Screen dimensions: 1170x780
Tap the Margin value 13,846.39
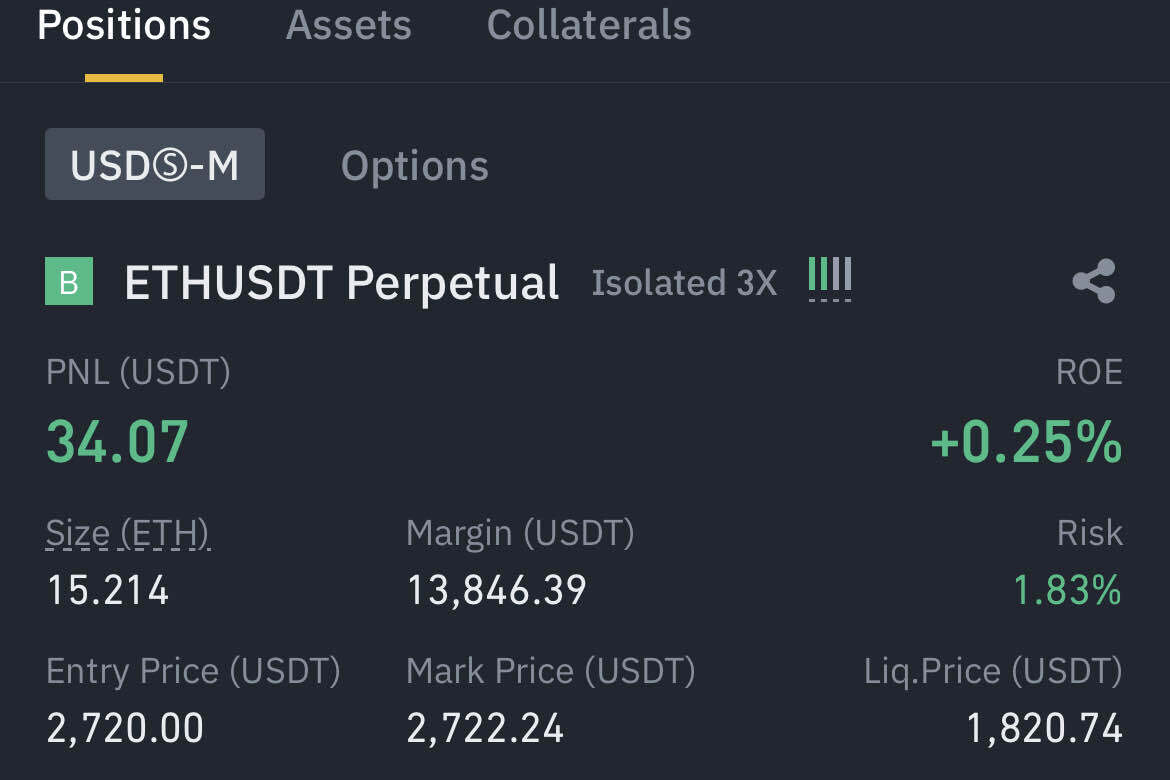pyautogui.click(x=496, y=591)
